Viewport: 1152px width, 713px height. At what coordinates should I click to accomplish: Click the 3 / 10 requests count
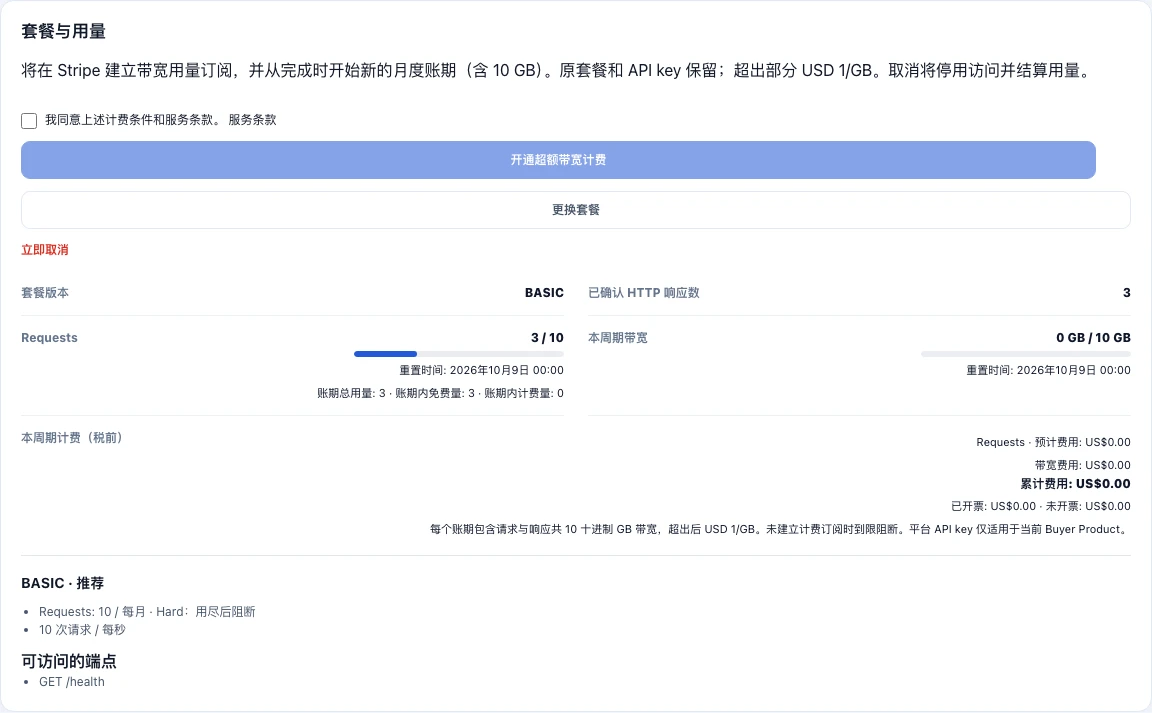547,337
